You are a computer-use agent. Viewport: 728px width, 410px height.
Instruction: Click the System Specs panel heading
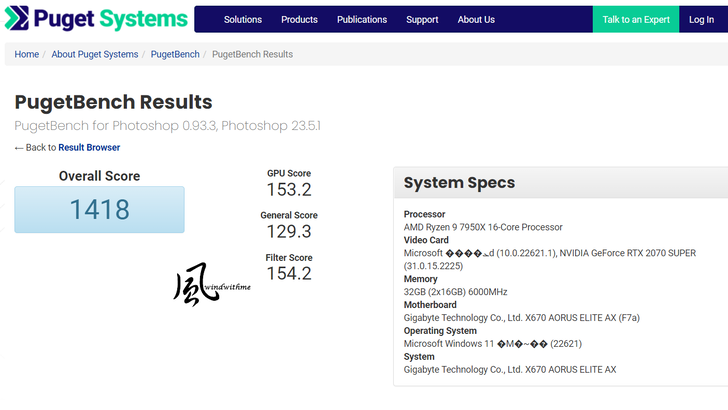(x=459, y=183)
